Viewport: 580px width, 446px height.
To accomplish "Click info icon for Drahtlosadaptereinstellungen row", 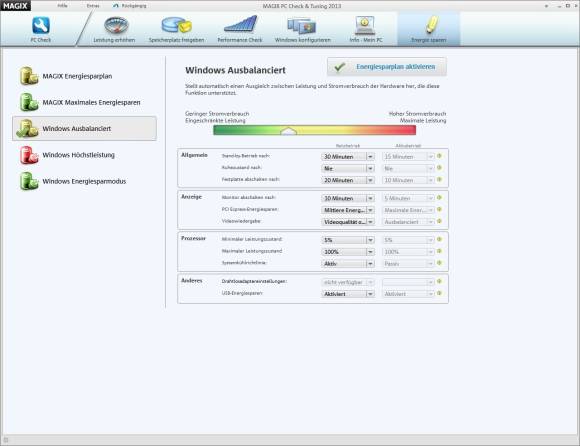I will 439,281.
